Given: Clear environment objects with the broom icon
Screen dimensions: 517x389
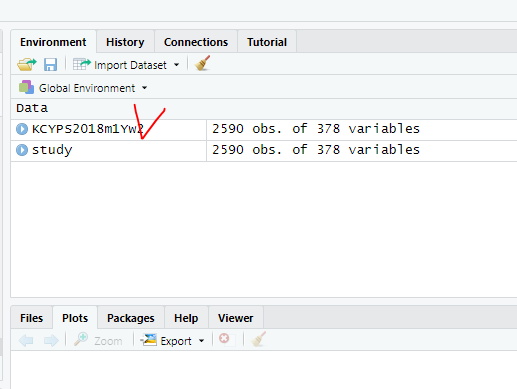Looking at the screenshot, I should coord(202,63).
